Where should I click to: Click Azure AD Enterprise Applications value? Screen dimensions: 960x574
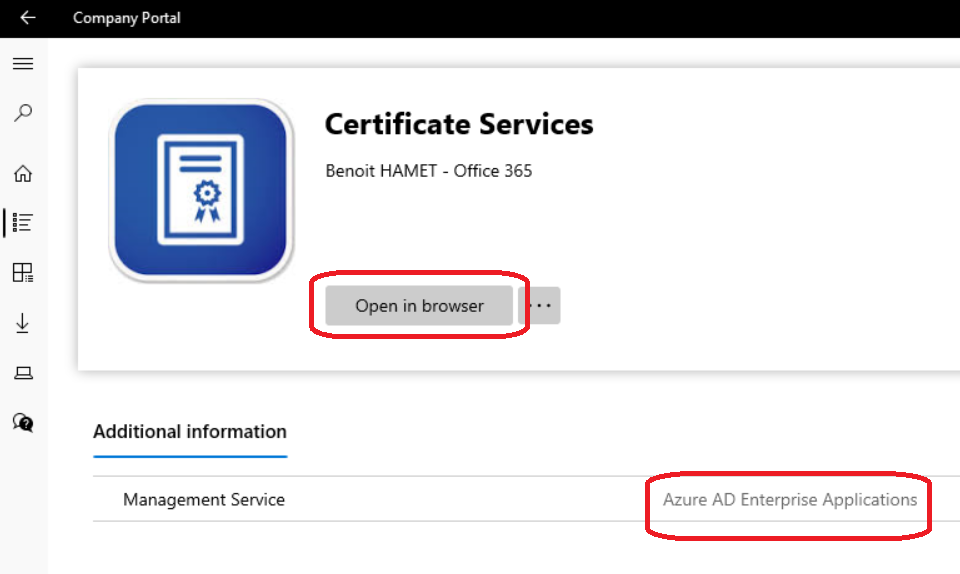click(790, 500)
